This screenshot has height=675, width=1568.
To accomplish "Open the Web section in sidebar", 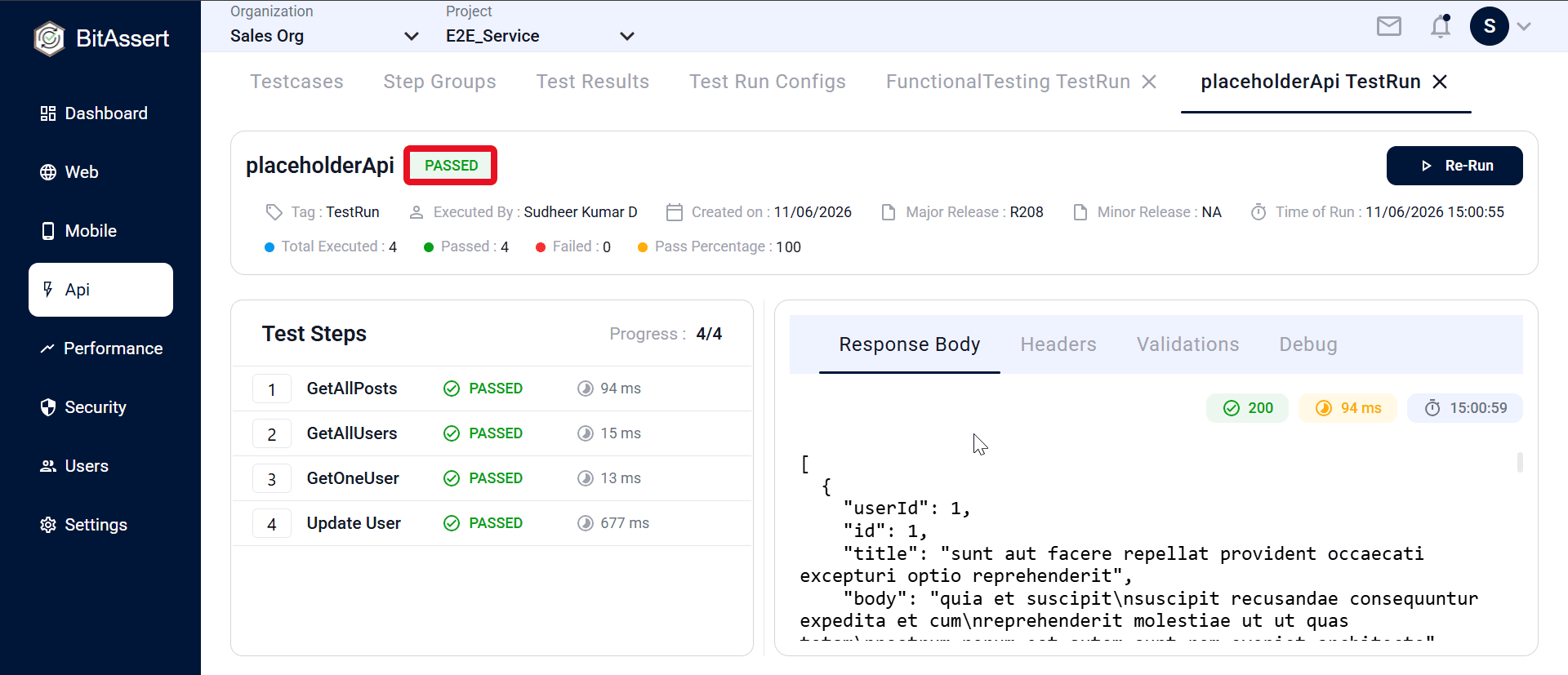I will pyautogui.click(x=100, y=172).
